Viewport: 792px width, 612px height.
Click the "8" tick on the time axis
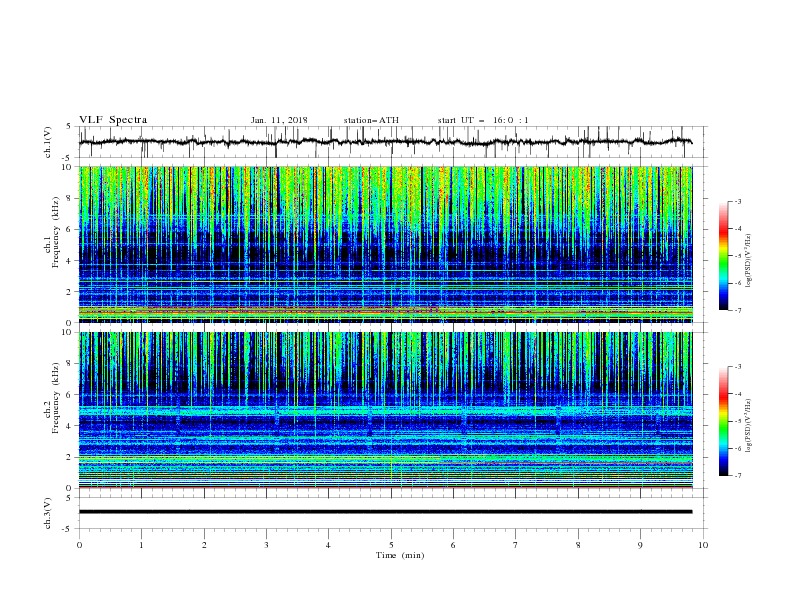pyautogui.click(x=578, y=545)
